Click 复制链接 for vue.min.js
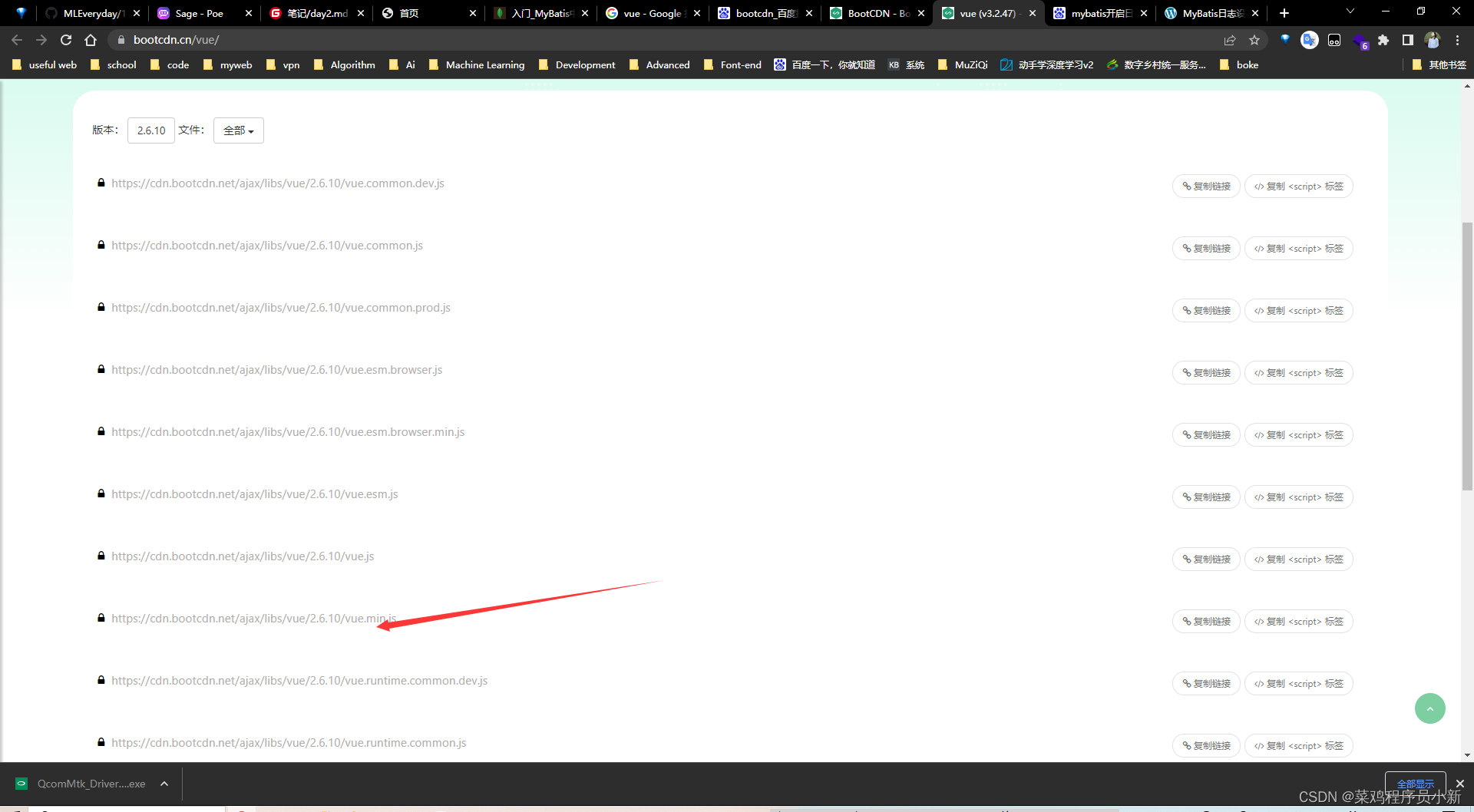 [1205, 621]
